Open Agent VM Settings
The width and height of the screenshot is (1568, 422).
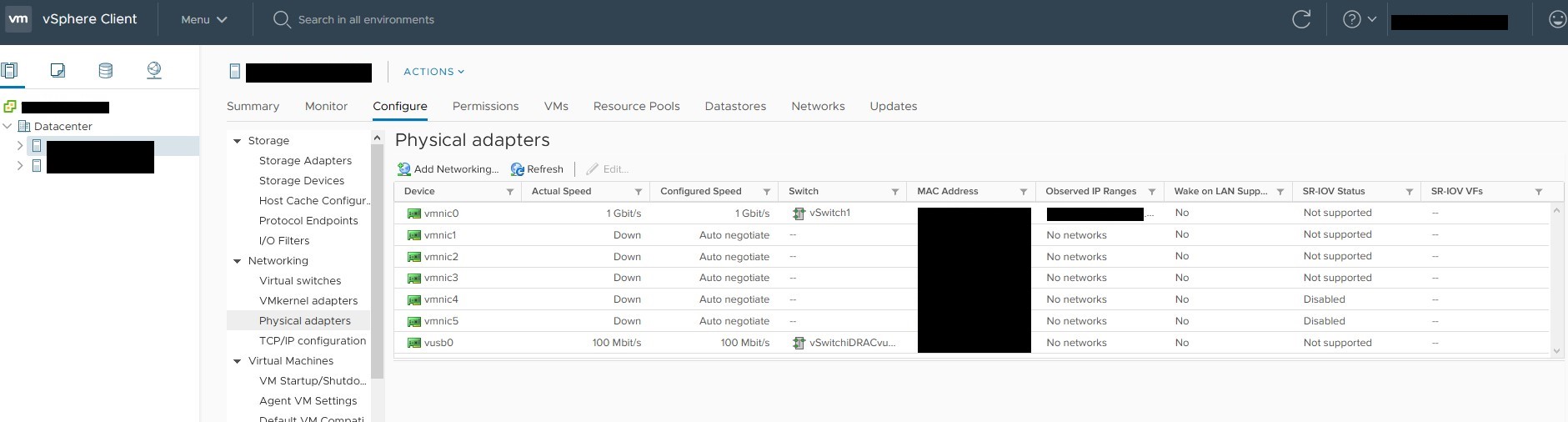tap(308, 400)
